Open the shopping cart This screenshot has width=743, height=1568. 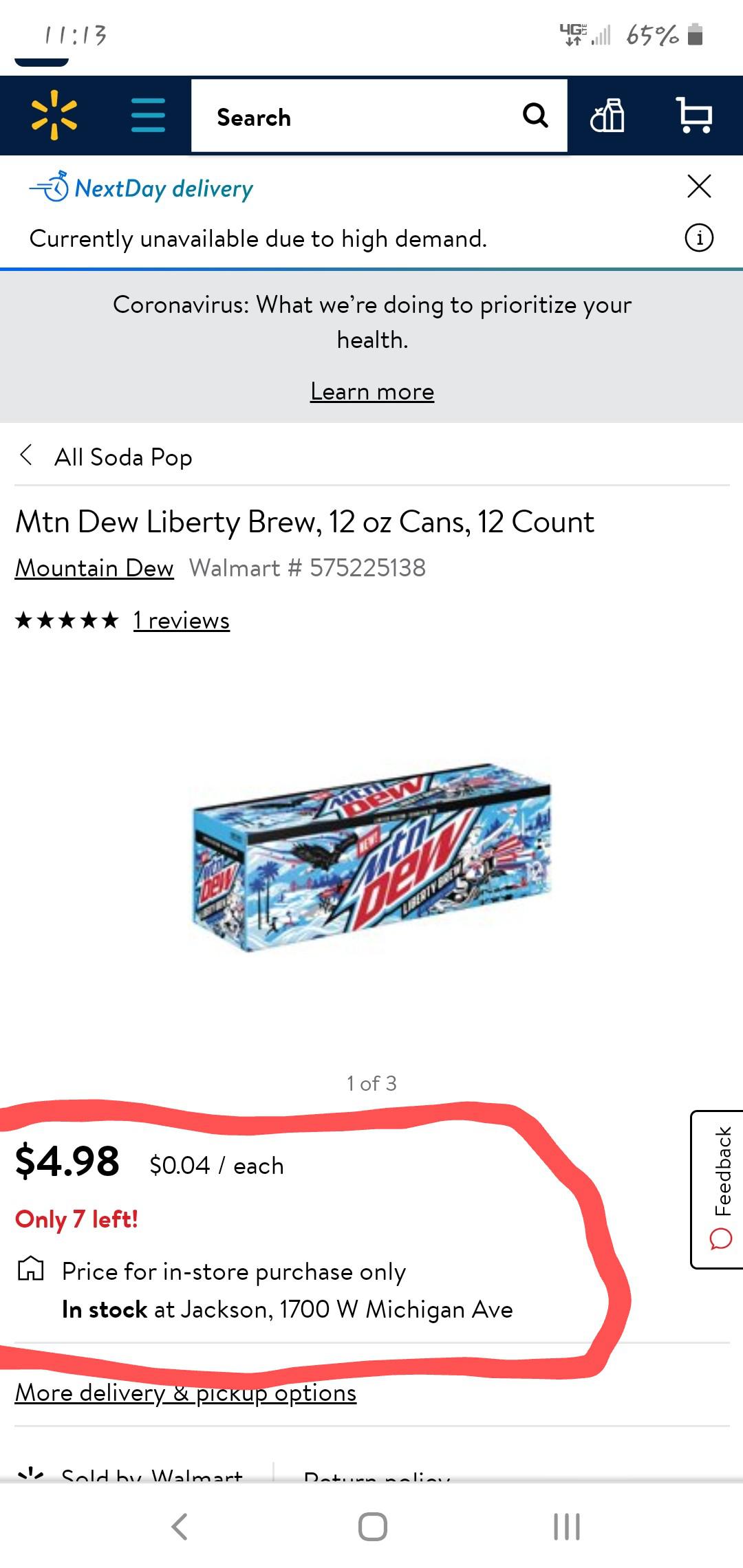695,116
